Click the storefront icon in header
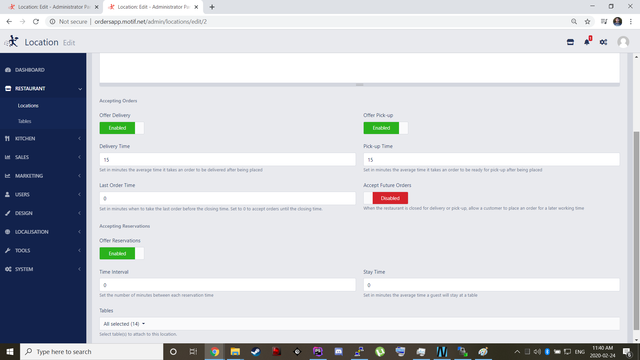 coord(570,42)
